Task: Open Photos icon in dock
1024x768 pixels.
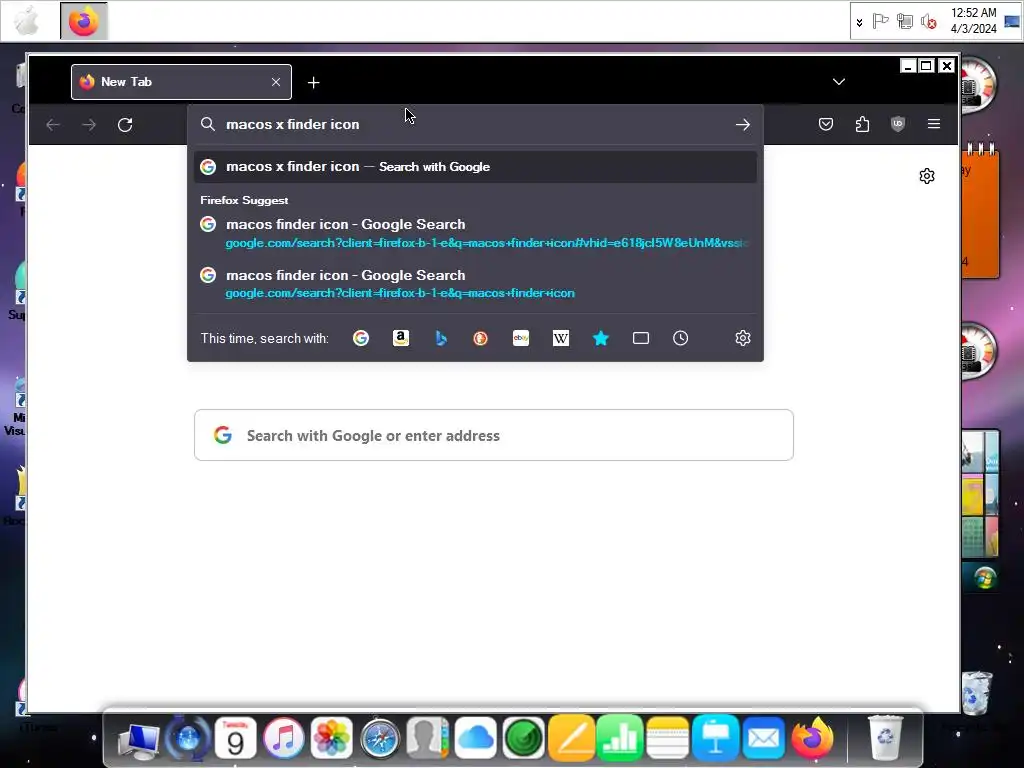Action: tap(332, 739)
